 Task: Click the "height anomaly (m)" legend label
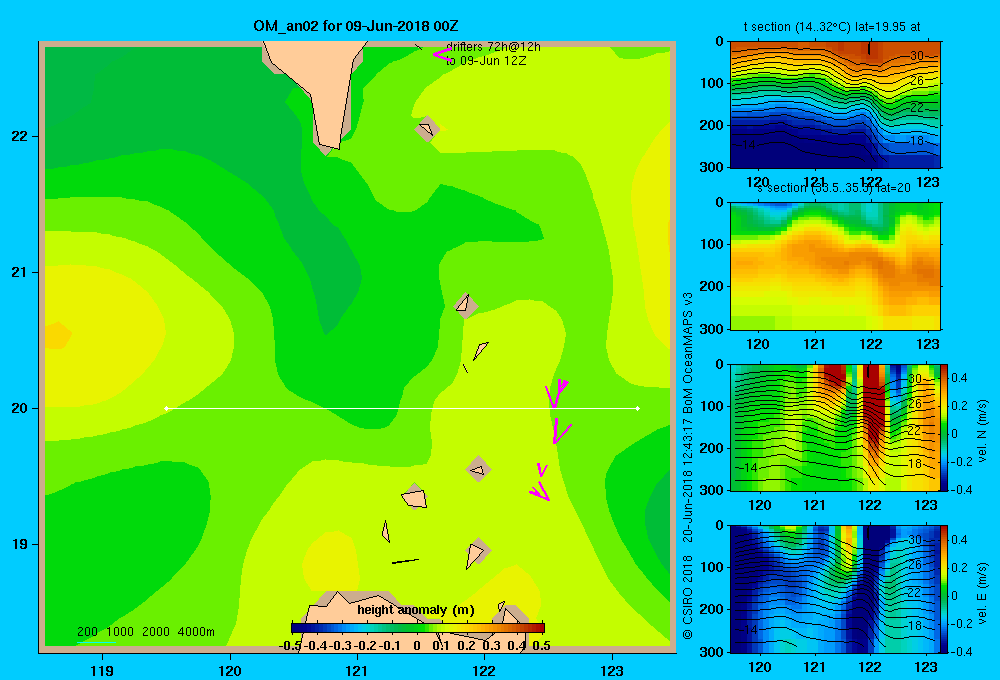pyautogui.click(x=416, y=610)
